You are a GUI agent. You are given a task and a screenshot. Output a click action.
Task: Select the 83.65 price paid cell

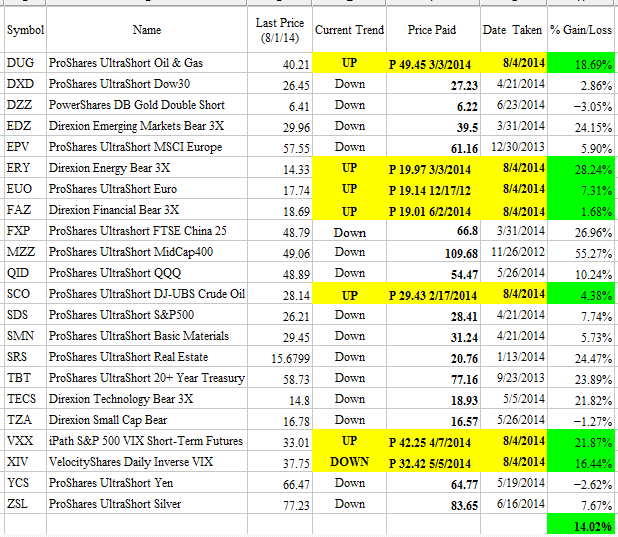coord(433,503)
